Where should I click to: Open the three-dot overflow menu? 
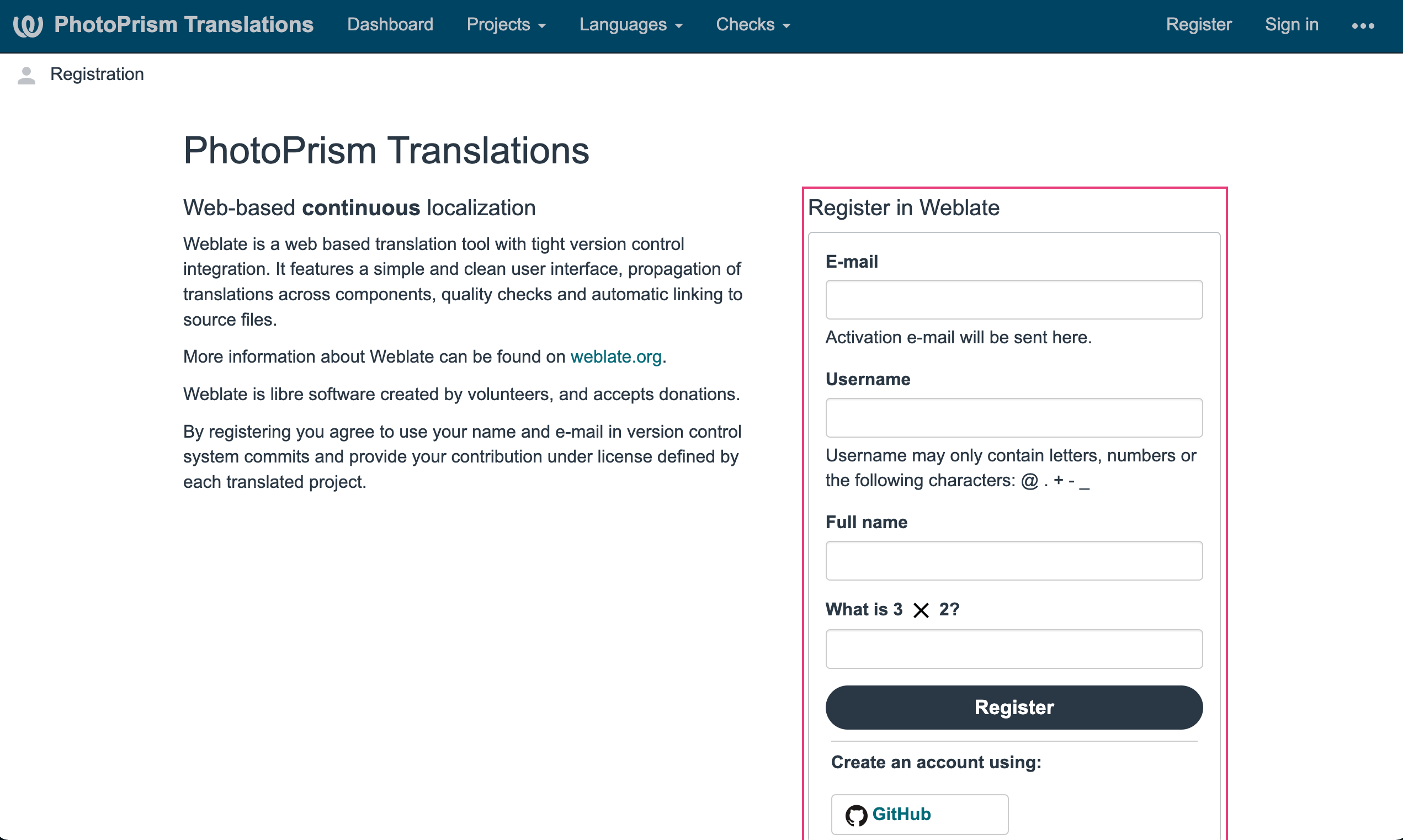[x=1362, y=25]
